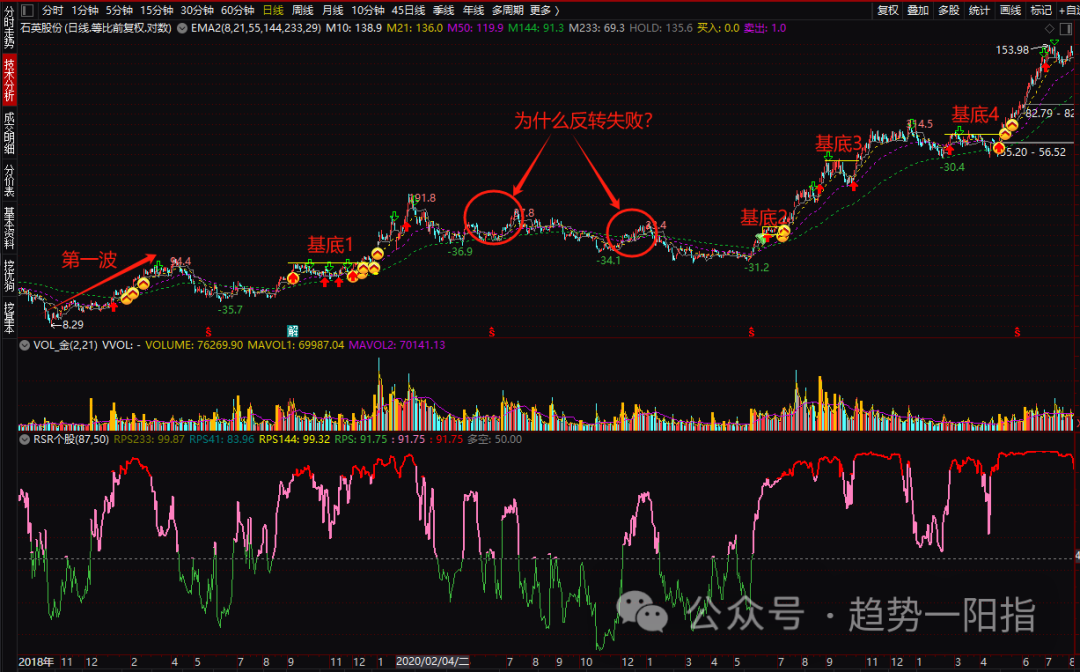Screen dimensions: 1080x672
Task: Click the EMA2(8,21,55,144,233,29) indicator label
Action: [256, 28]
